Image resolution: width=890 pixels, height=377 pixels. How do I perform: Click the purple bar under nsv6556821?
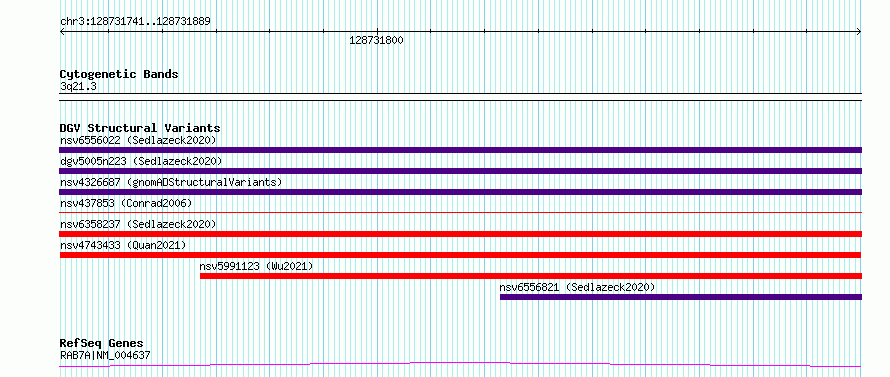tap(681, 297)
